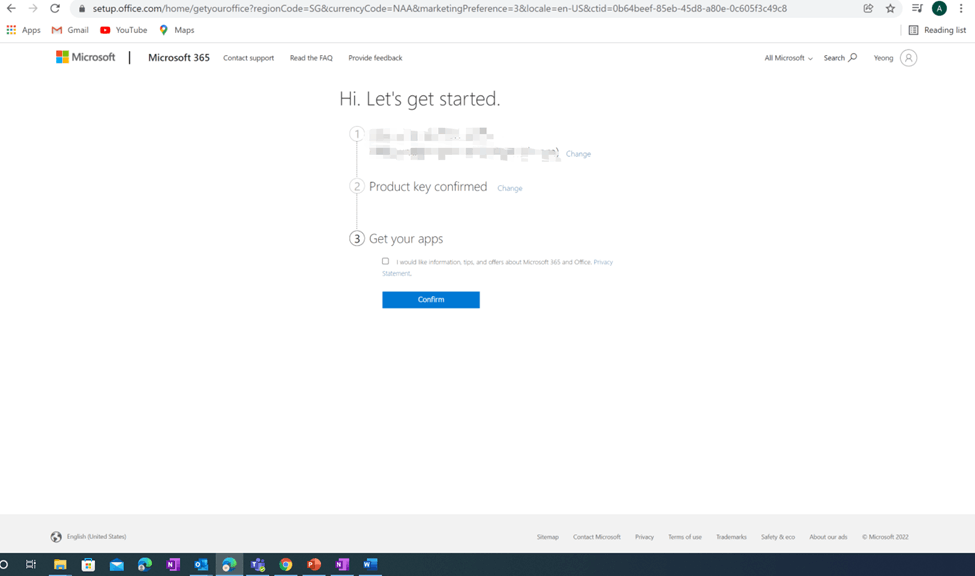Open Word from the taskbar
Image resolution: width=975 pixels, height=576 pixels.
click(x=370, y=565)
